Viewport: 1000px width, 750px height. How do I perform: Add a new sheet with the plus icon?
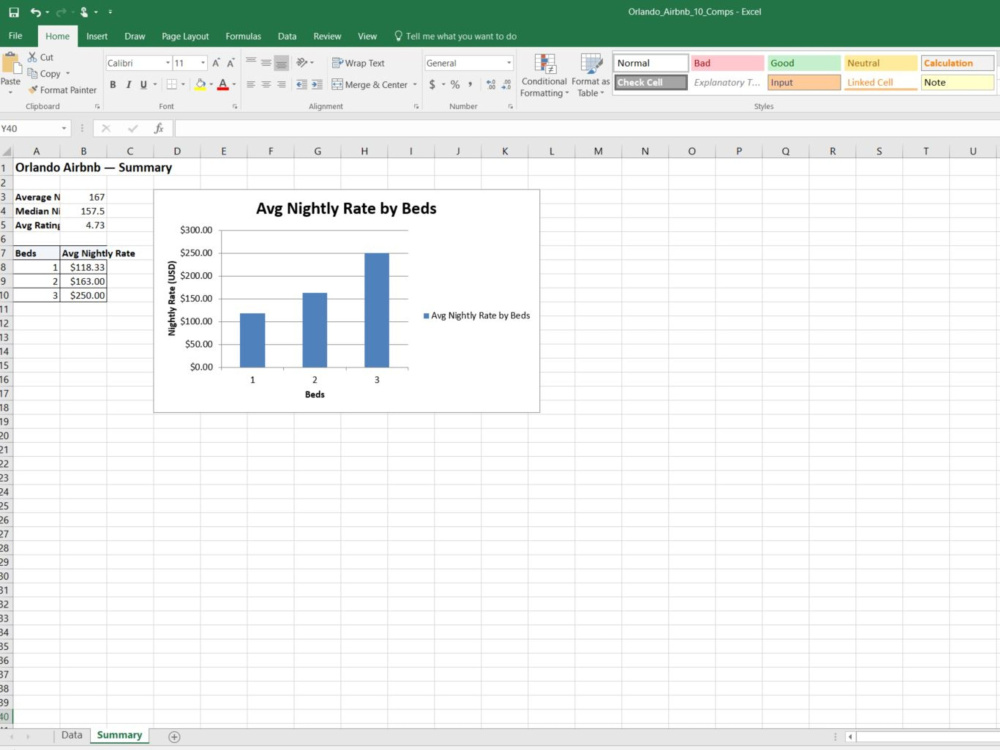(174, 737)
